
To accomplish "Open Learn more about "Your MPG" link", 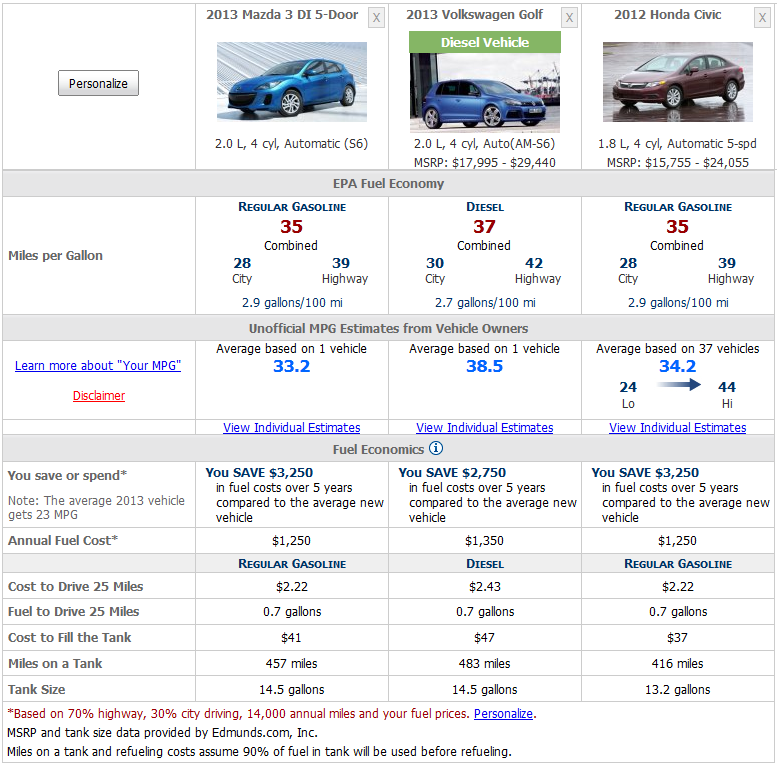I will (x=98, y=366).
